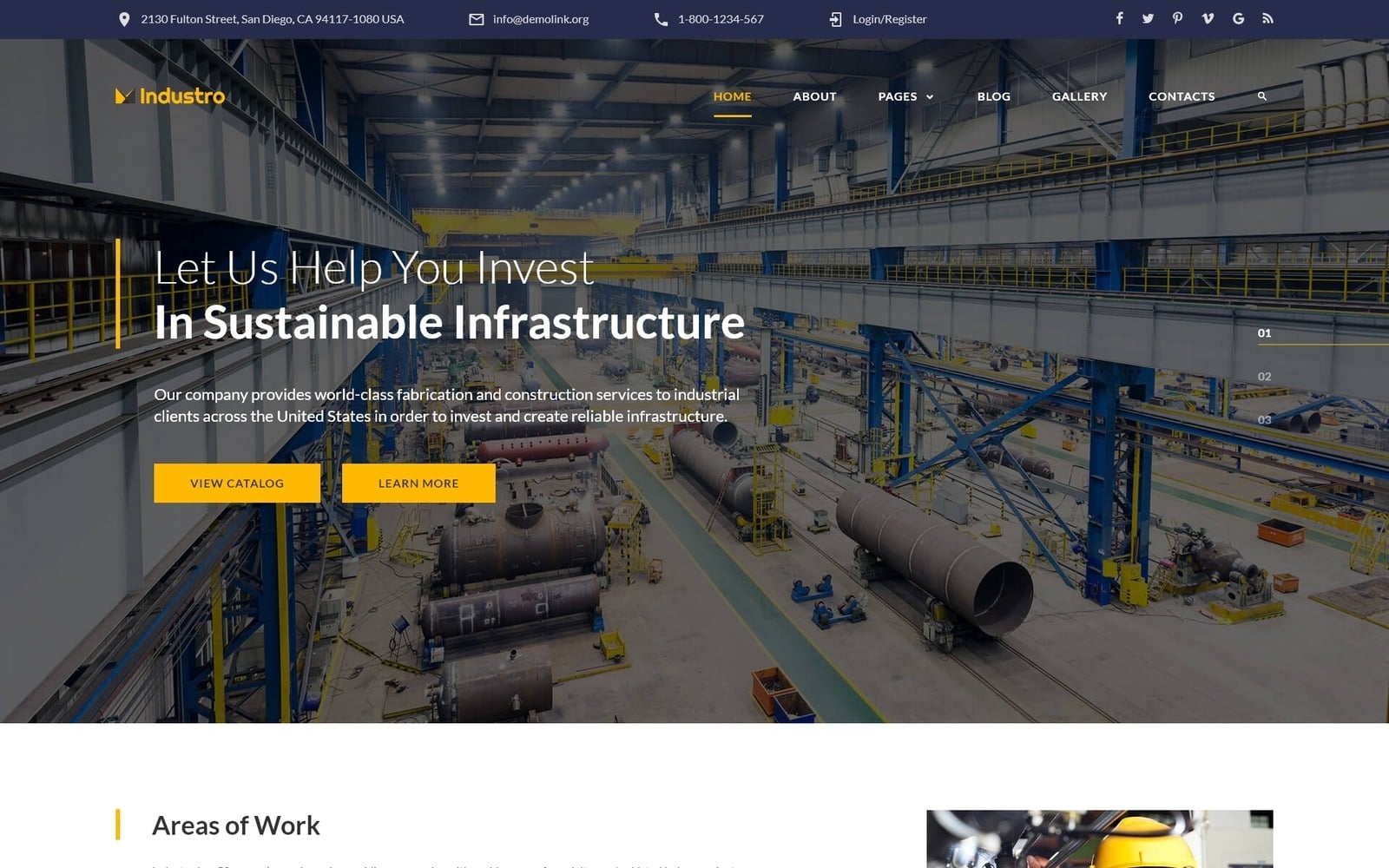Open the Login/Register link
Image resolution: width=1389 pixels, height=868 pixels.
[890, 17]
